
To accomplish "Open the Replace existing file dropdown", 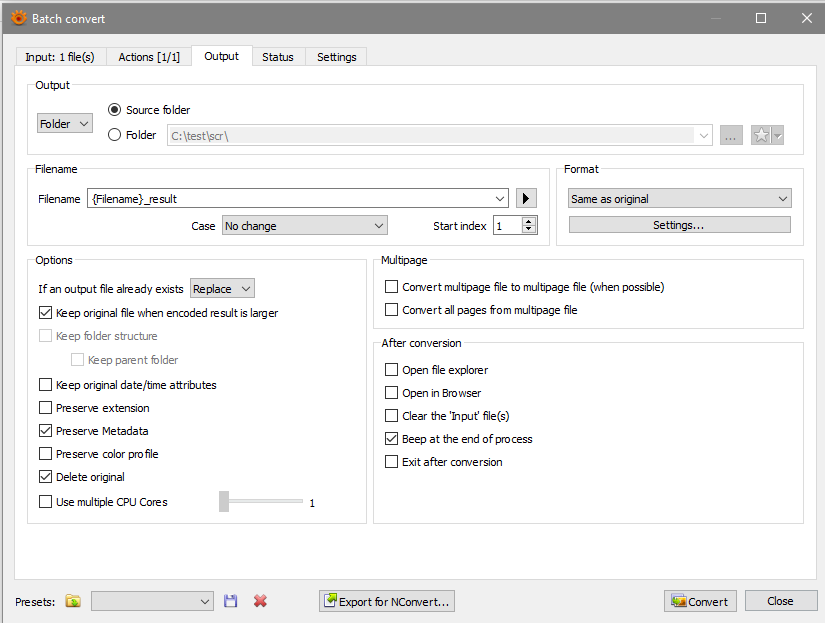I will point(223,289).
